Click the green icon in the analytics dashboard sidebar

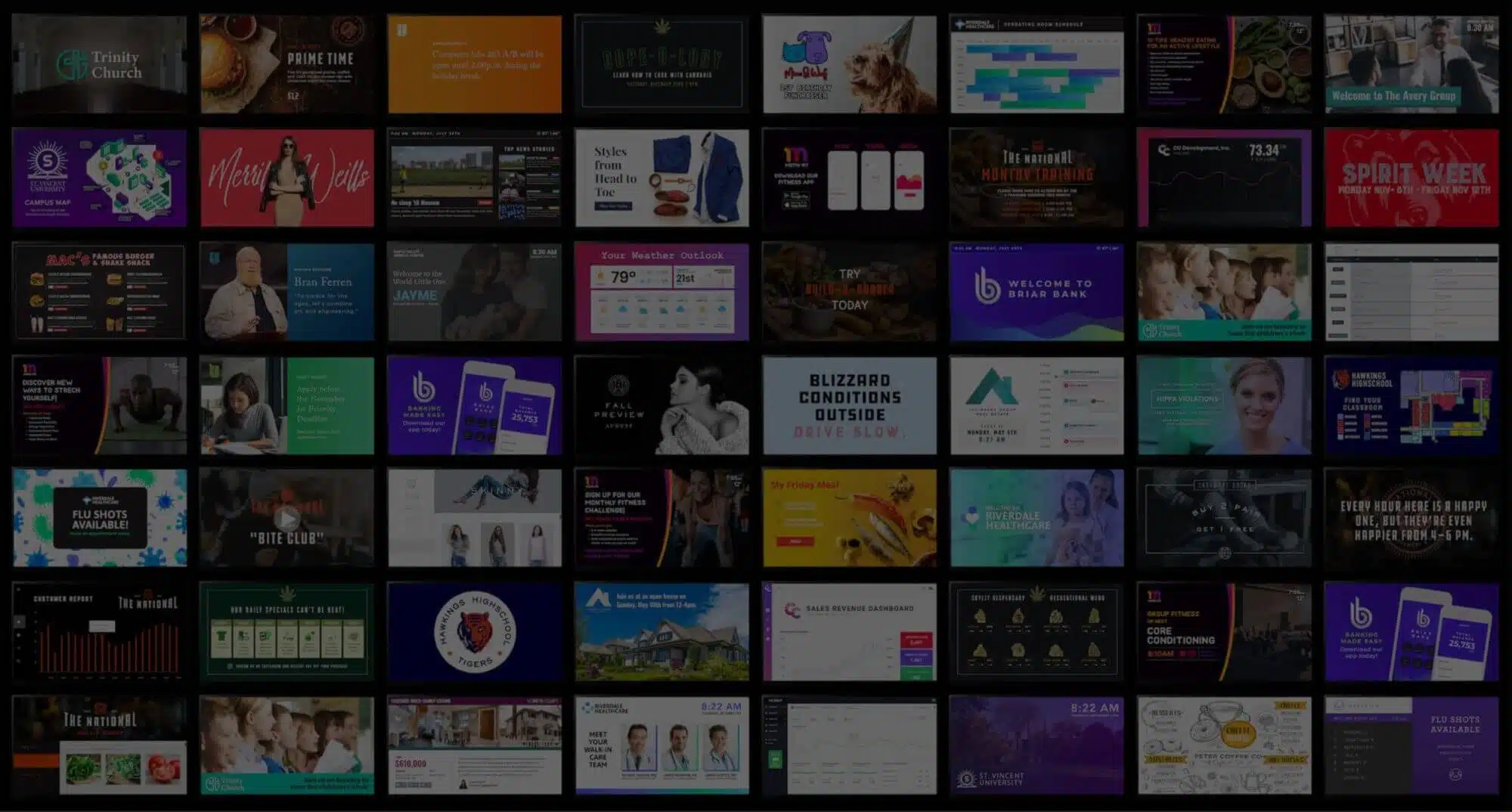pyautogui.click(x=776, y=758)
